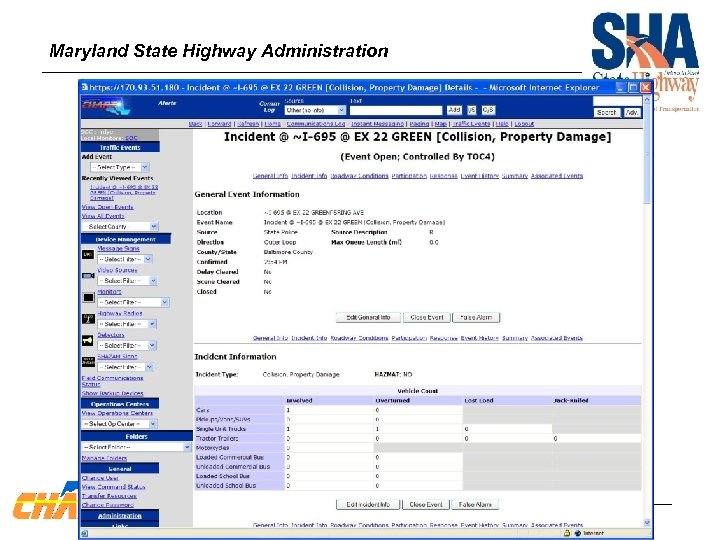Open the Highway Radios filter dropdown
Screen dimensions: 720x540
126,324
